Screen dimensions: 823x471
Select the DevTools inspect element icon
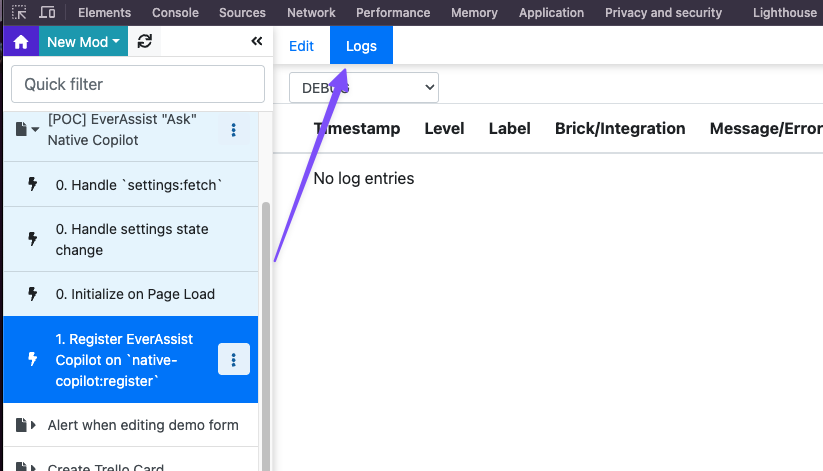pos(19,13)
